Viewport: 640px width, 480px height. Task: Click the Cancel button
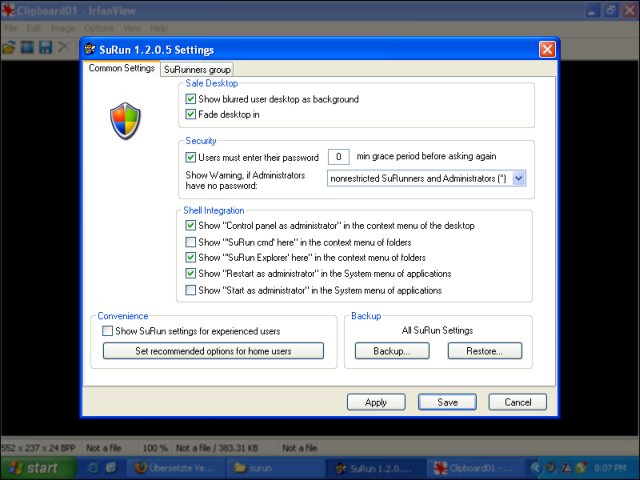[518, 402]
